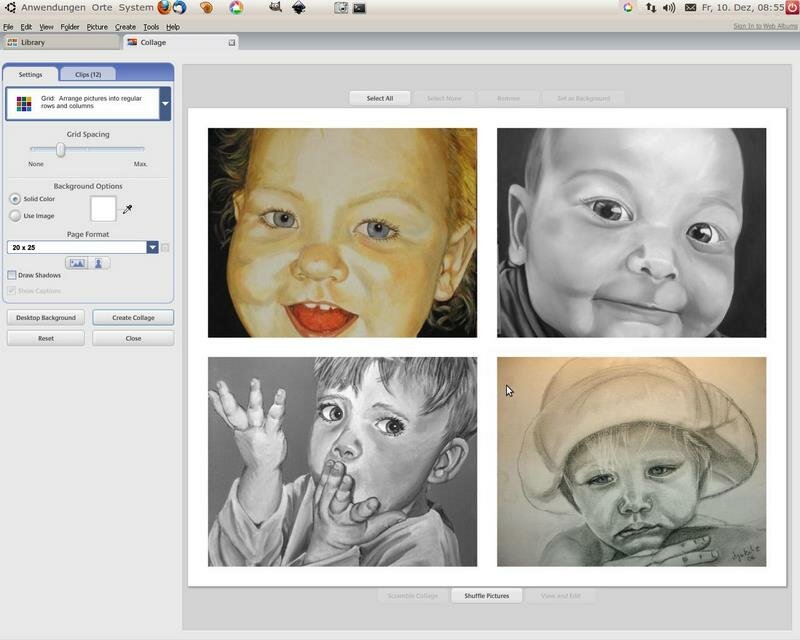The height and width of the screenshot is (640, 800).
Task: Click the Reset button
Action: tap(46, 338)
